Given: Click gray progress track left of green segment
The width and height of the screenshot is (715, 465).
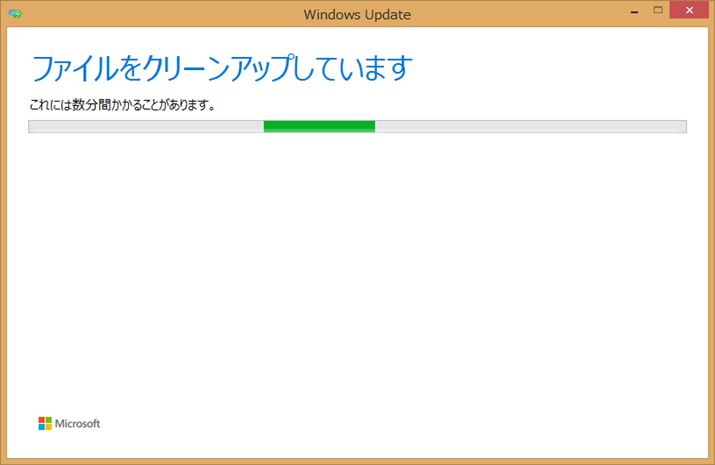Looking at the screenshot, I should pos(145,126).
